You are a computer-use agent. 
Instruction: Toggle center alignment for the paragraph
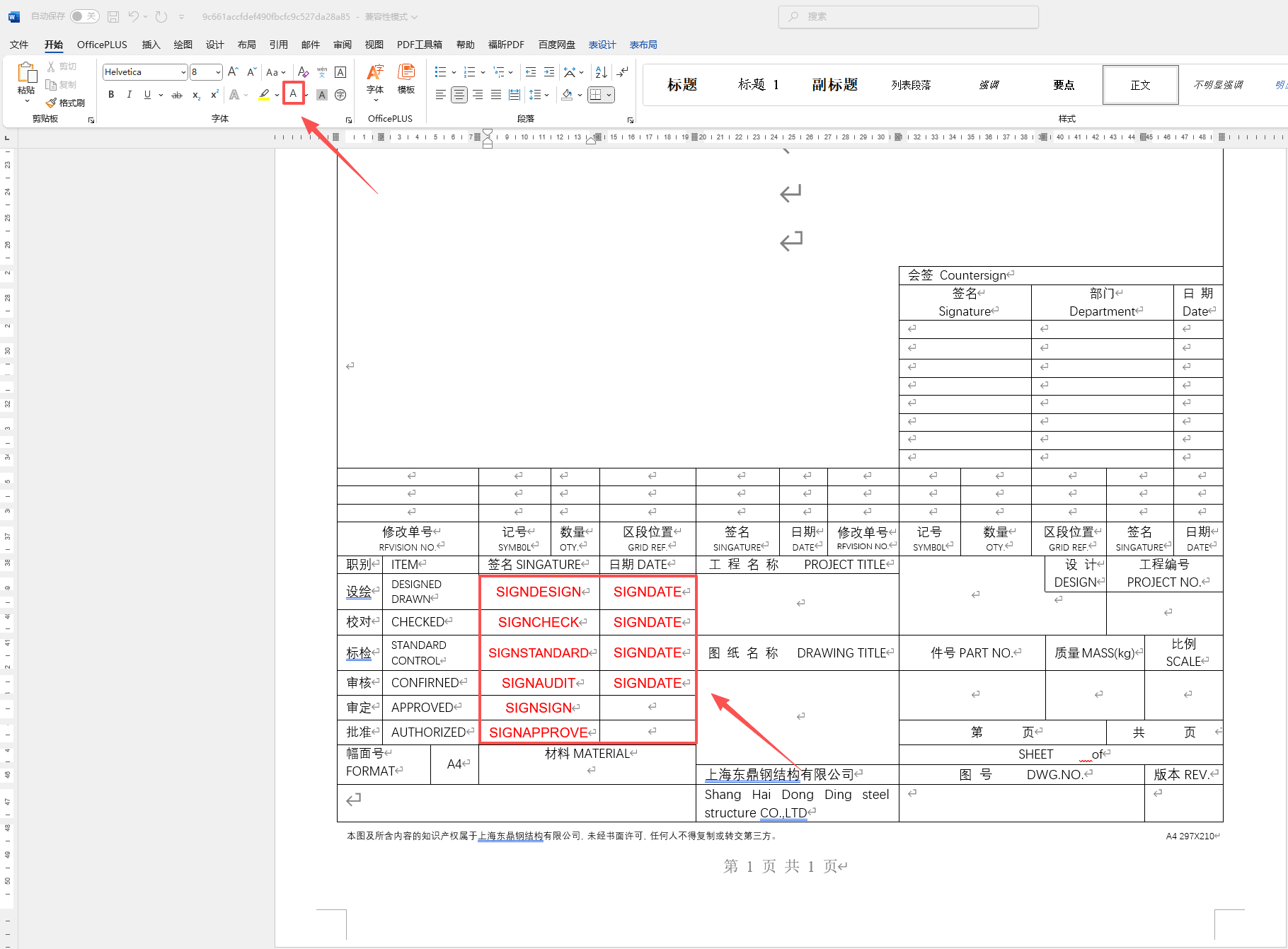point(459,95)
